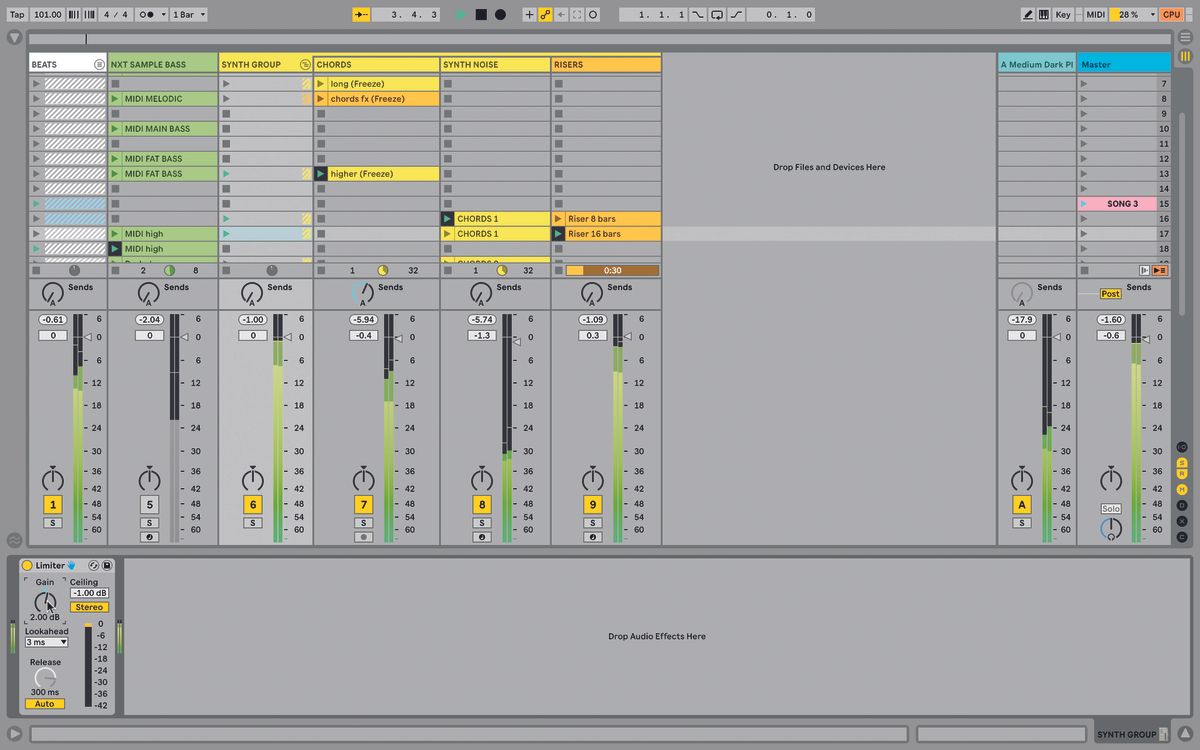The image size is (1200, 750).
Task: Toggle Auto release on the Limiter
Action: pos(45,704)
